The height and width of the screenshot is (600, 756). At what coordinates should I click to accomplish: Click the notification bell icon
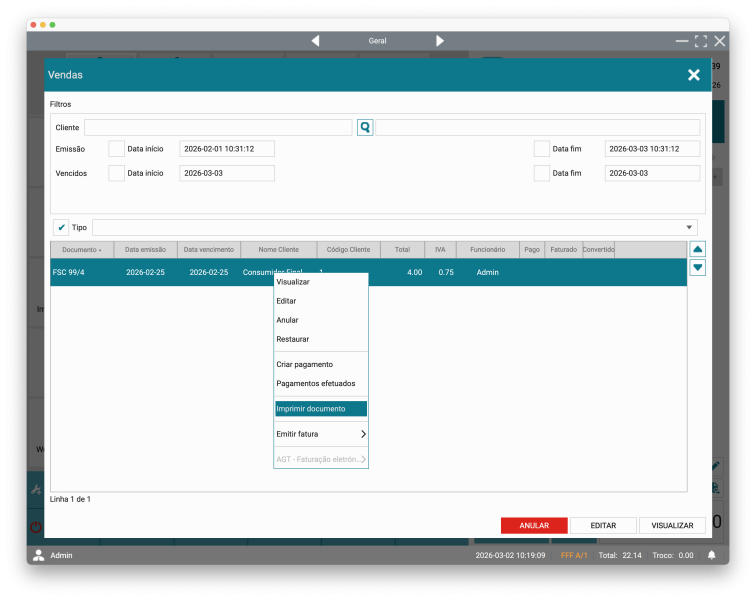point(712,555)
